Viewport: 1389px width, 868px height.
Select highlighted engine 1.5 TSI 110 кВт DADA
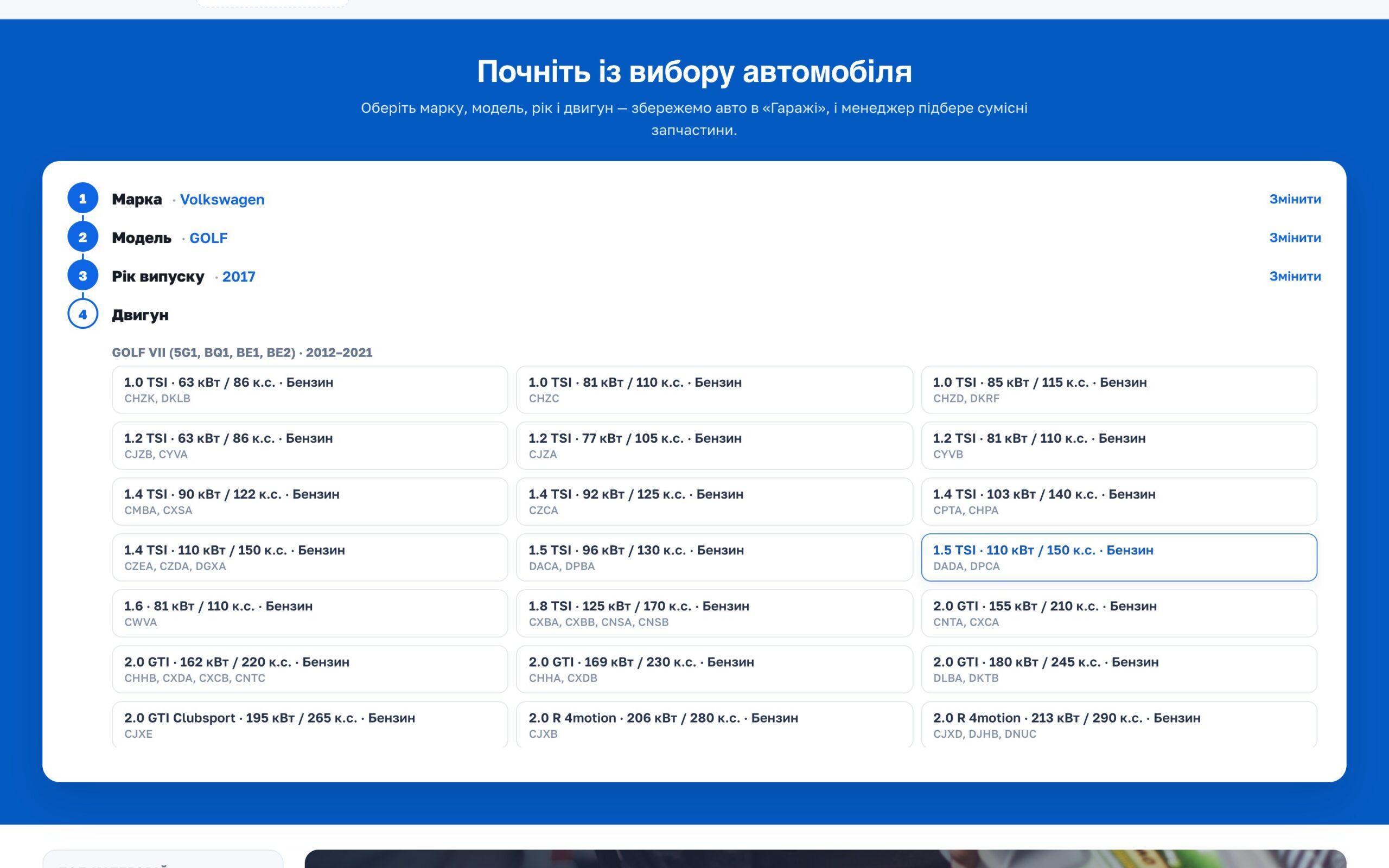(x=1119, y=558)
